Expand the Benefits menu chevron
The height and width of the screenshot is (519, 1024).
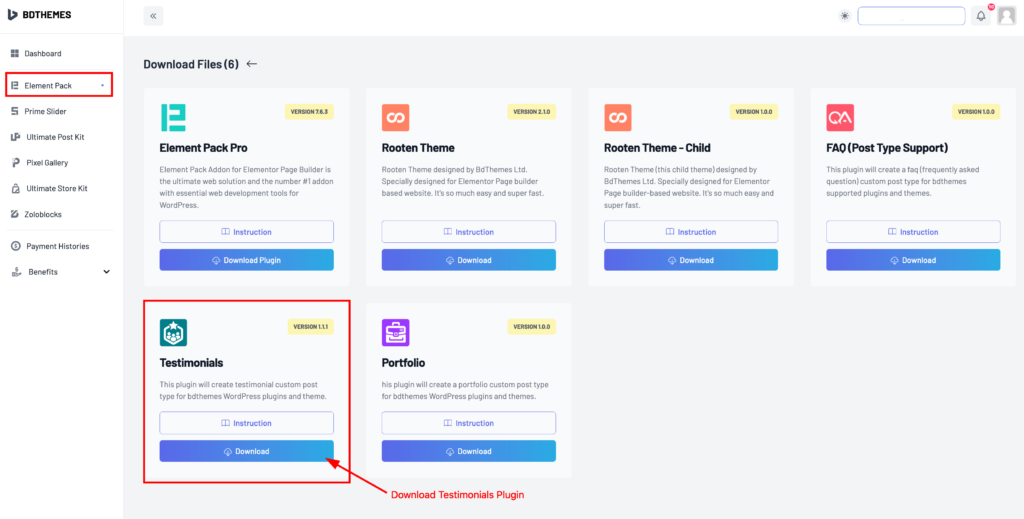(x=107, y=272)
